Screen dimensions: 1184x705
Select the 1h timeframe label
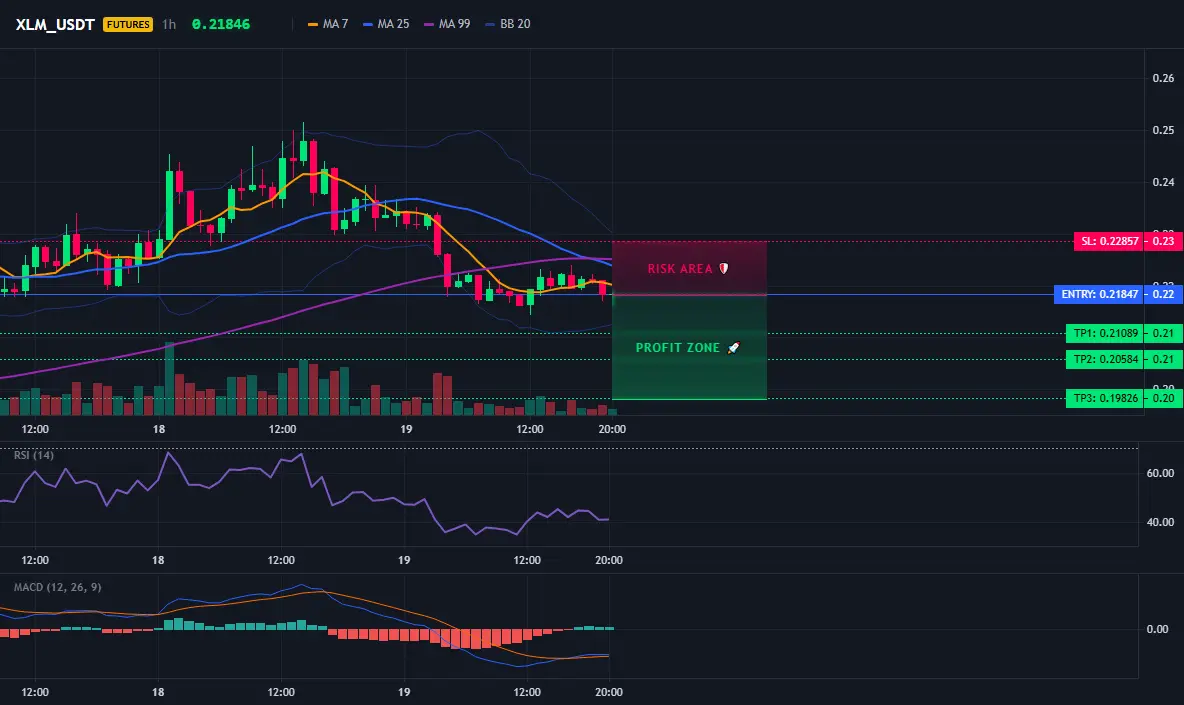(x=169, y=24)
